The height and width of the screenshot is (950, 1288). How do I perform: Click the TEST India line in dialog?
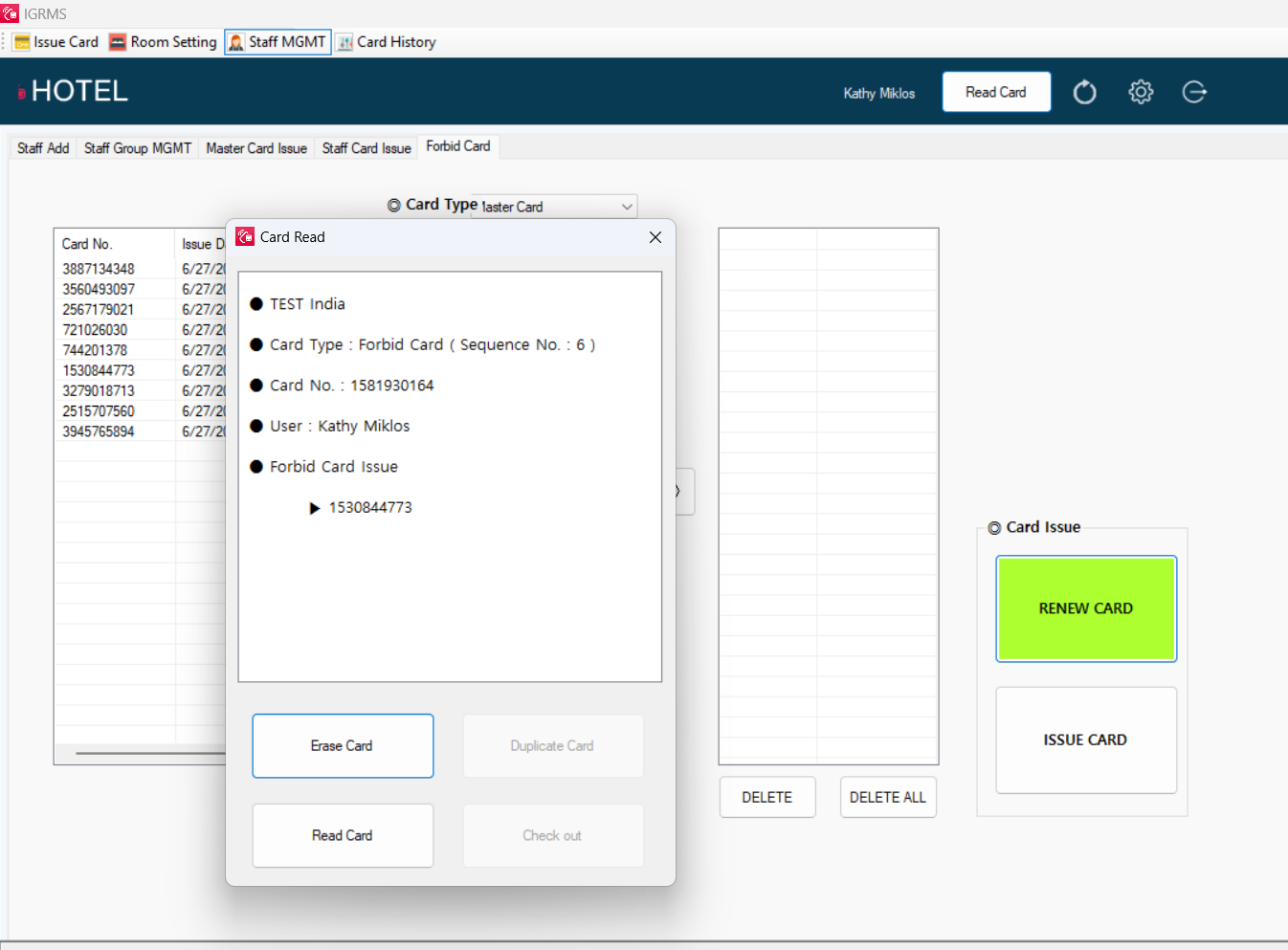(307, 304)
